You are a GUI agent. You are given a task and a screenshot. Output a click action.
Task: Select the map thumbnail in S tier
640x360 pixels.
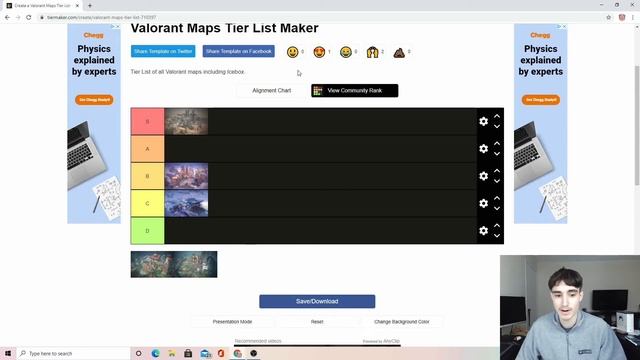(x=186, y=122)
